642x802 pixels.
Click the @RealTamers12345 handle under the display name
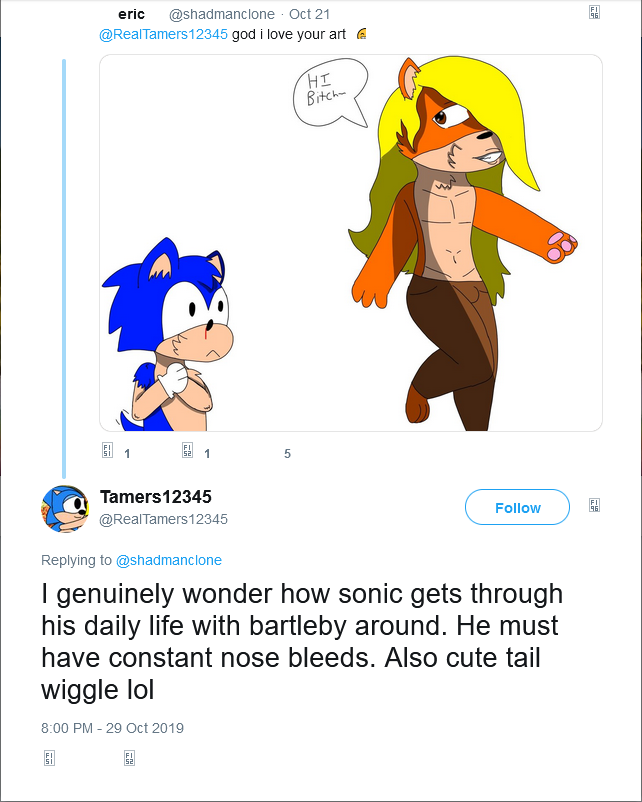pyautogui.click(x=163, y=519)
